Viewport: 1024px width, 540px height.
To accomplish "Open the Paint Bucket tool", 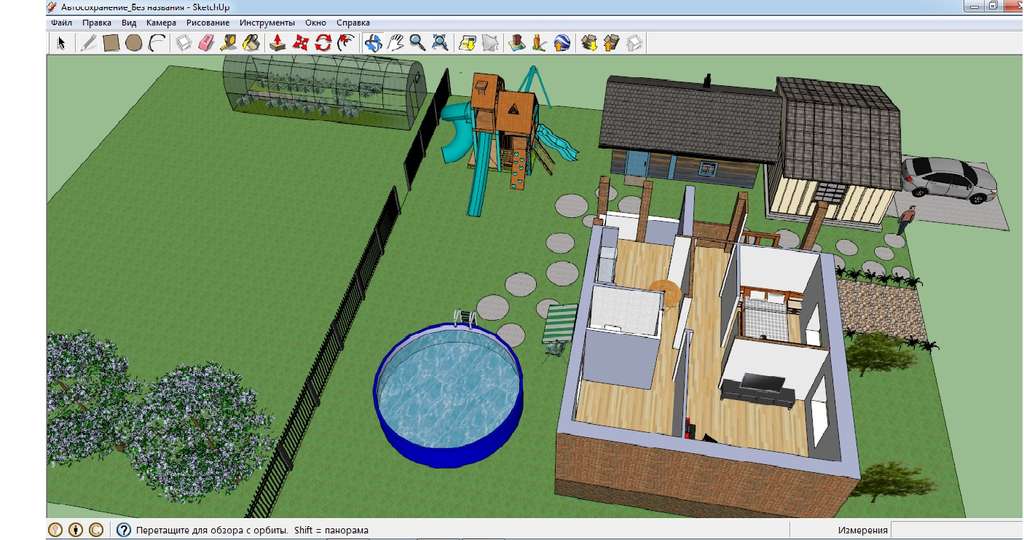I will pyautogui.click(x=251, y=42).
